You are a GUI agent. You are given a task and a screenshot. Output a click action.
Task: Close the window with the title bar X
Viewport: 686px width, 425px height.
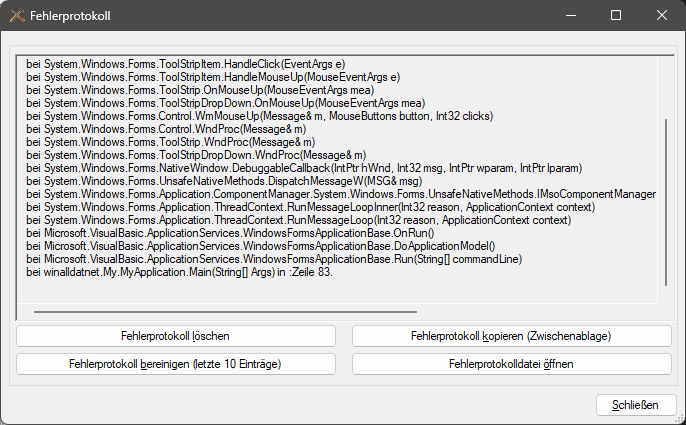tap(661, 16)
